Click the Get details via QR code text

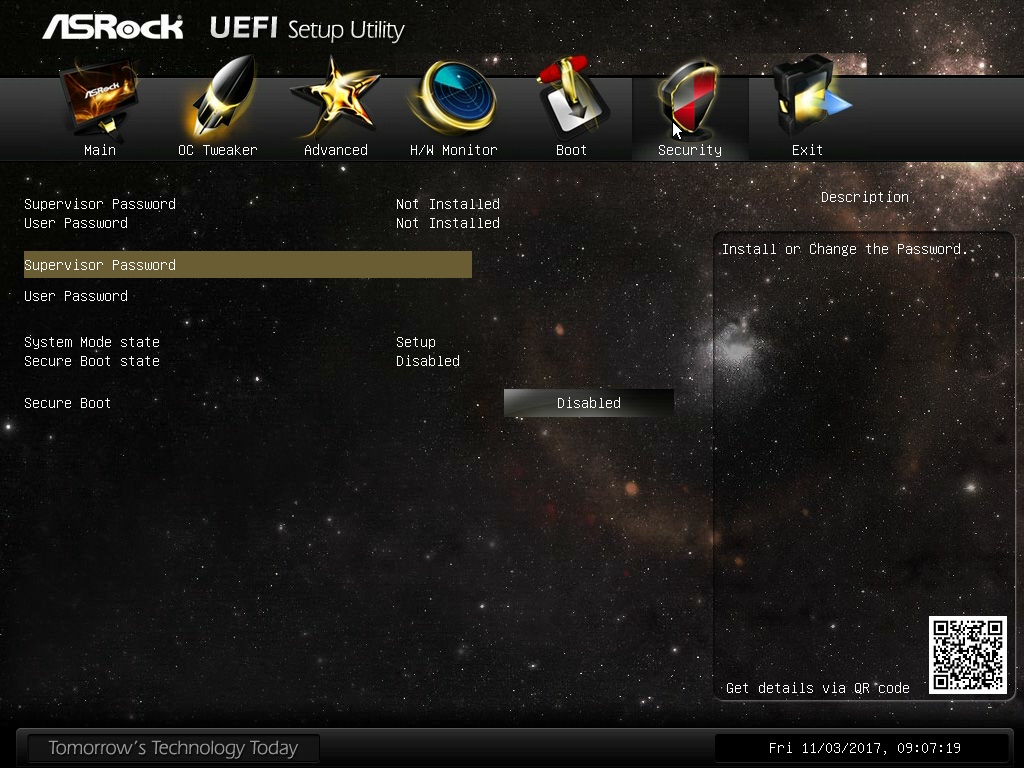pos(818,688)
